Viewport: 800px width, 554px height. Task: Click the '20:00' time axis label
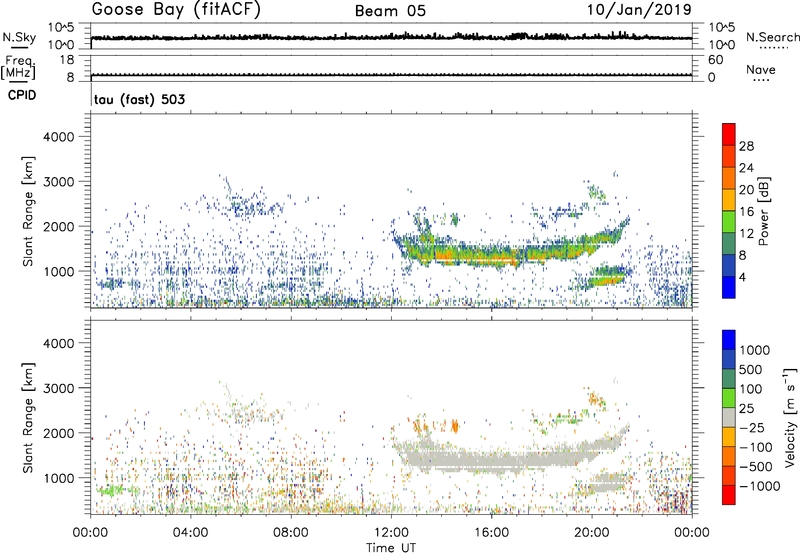[592, 533]
